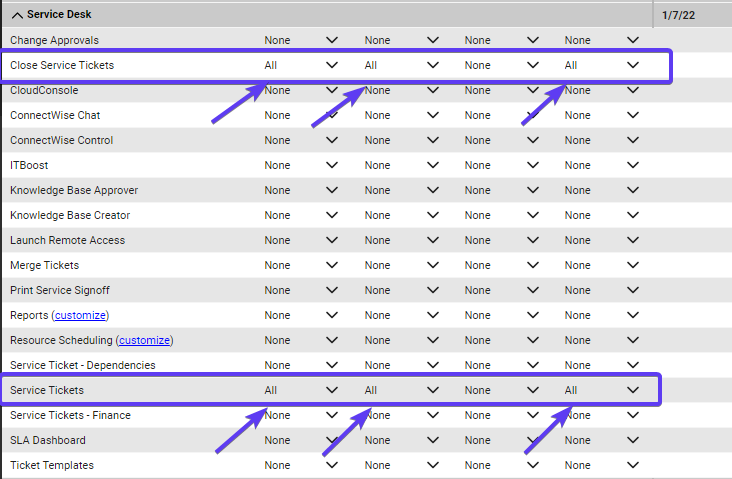Click second chevron in SLA Dashboard row

click(x=432, y=440)
